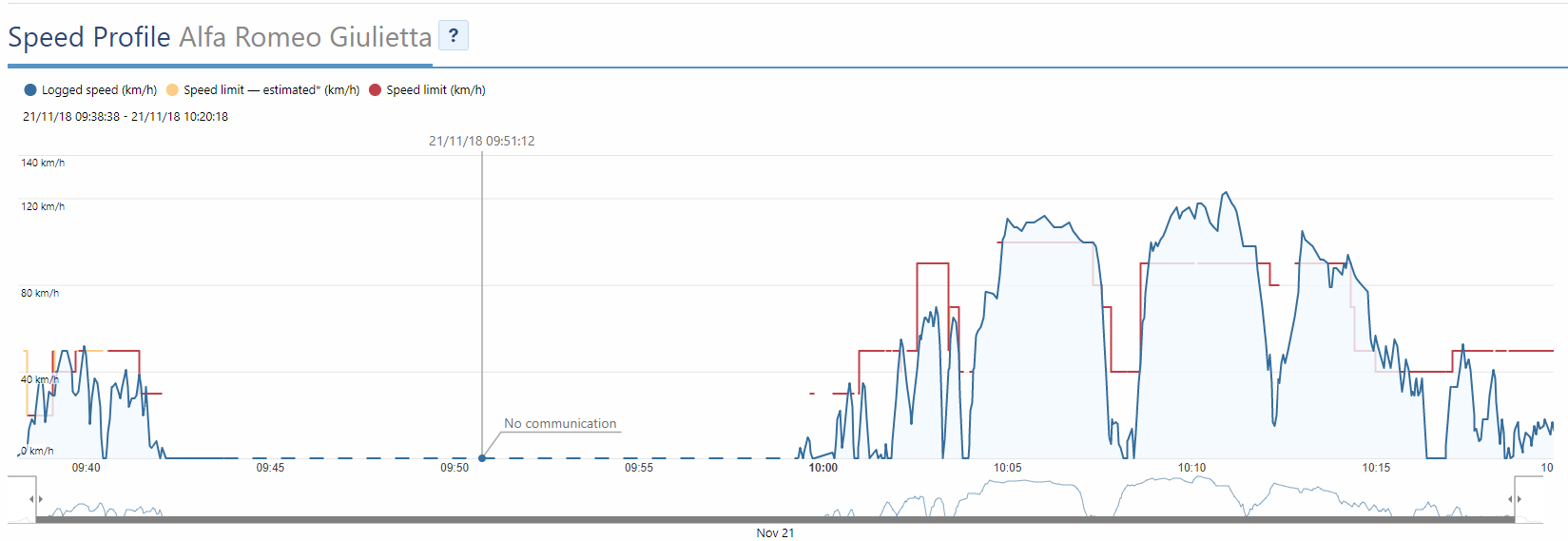
Task: Click the 10:10 time axis label
Action: pyautogui.click(x=1192, y=468)
